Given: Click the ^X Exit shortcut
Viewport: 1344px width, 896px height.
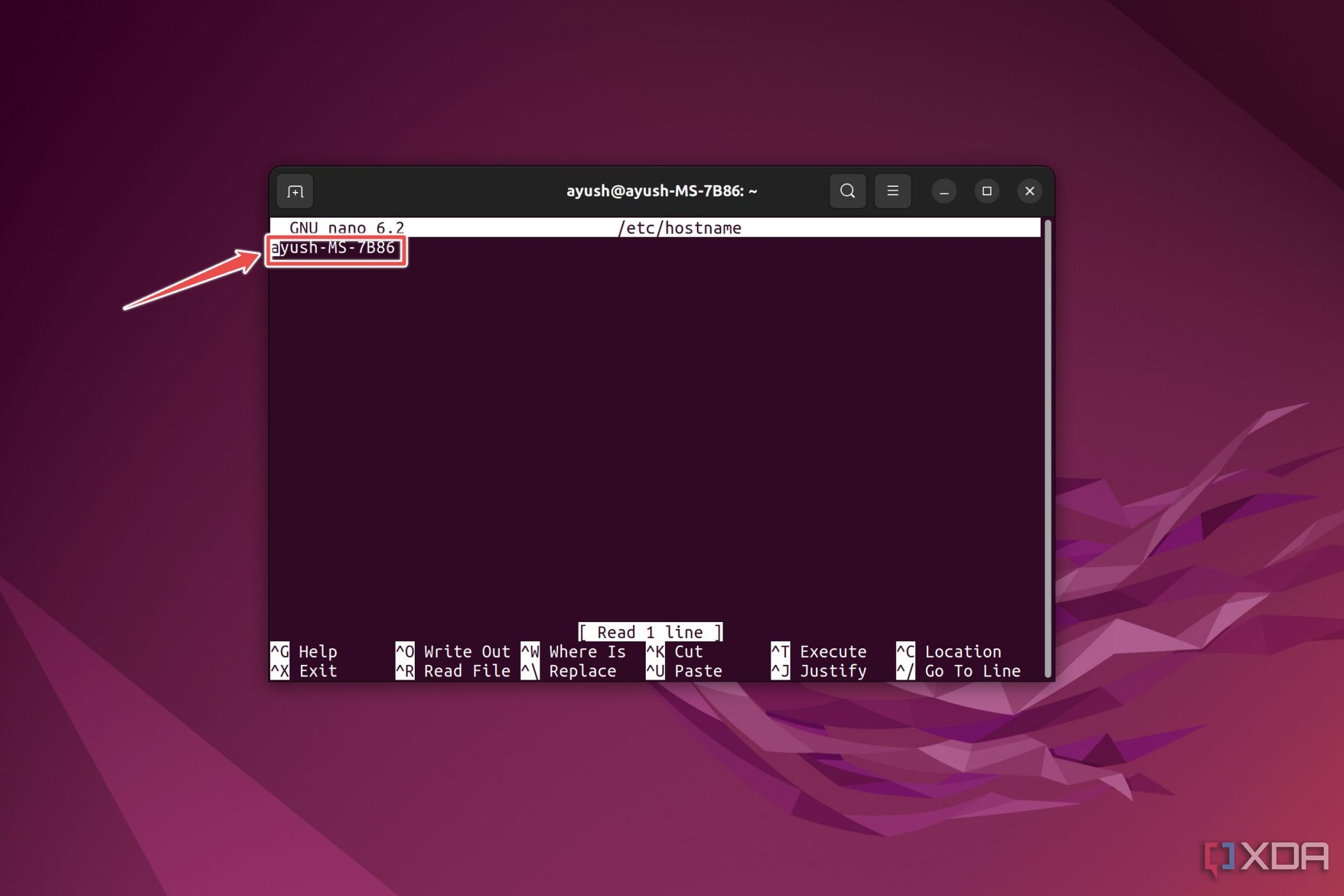Looking at the screenshot, I should point(304,671).
